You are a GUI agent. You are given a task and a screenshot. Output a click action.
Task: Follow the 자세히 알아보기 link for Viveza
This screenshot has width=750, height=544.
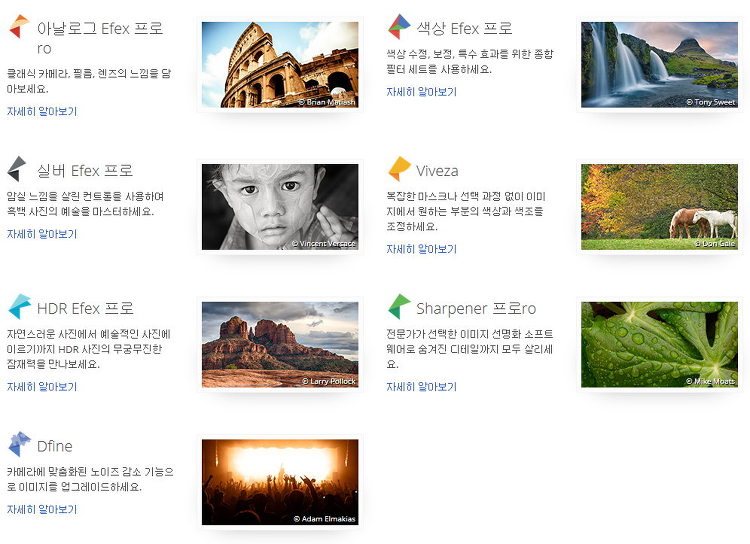click(421, 249)
